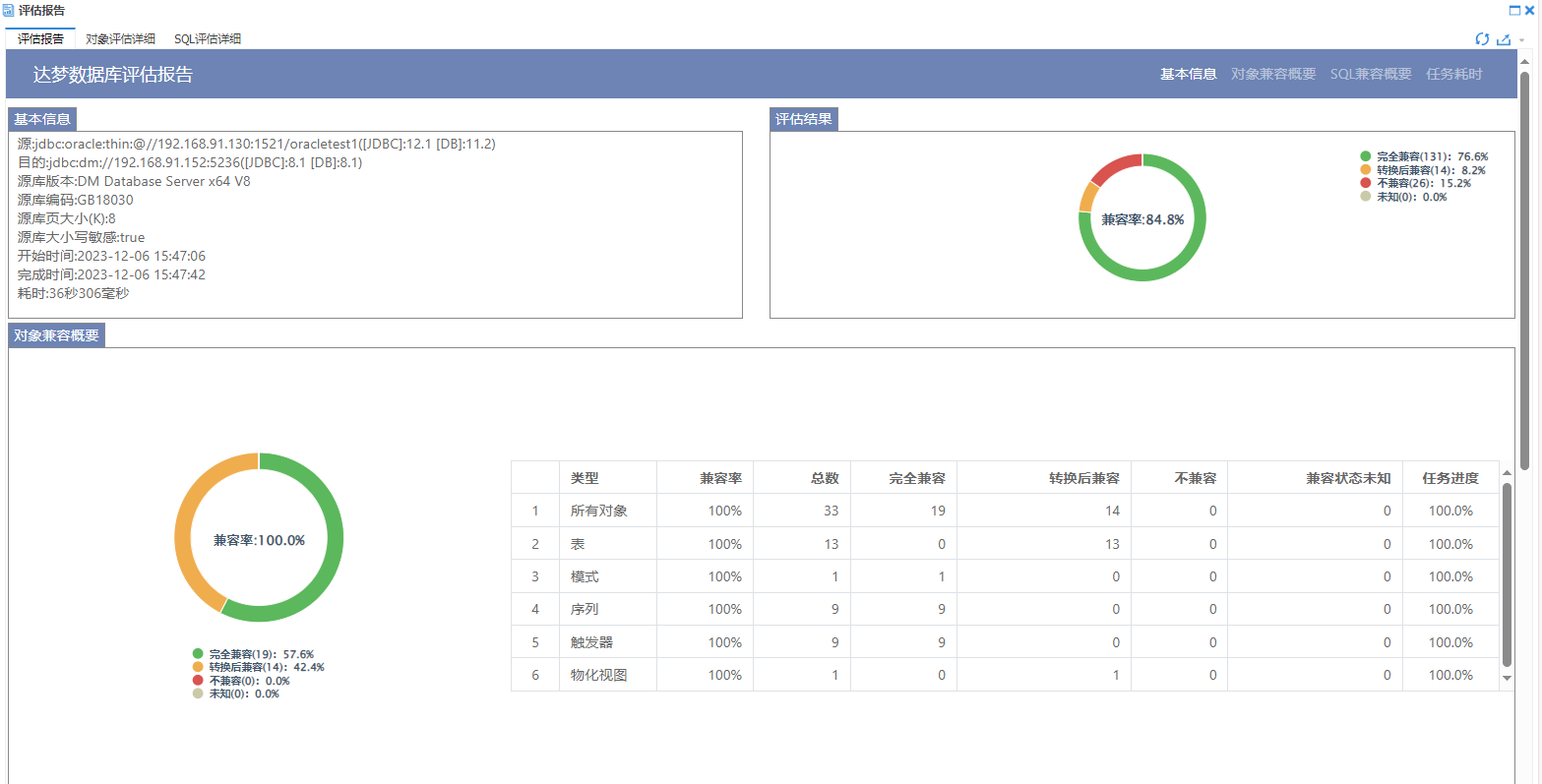Maximize the 评估报告 window
Viewport: 1542px width, 784px height.
coord(1515,10)
